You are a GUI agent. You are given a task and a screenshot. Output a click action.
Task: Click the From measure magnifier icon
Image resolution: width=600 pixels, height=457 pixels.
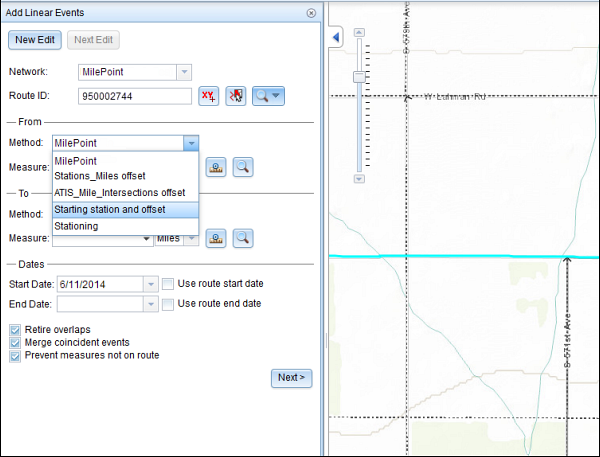242,167
